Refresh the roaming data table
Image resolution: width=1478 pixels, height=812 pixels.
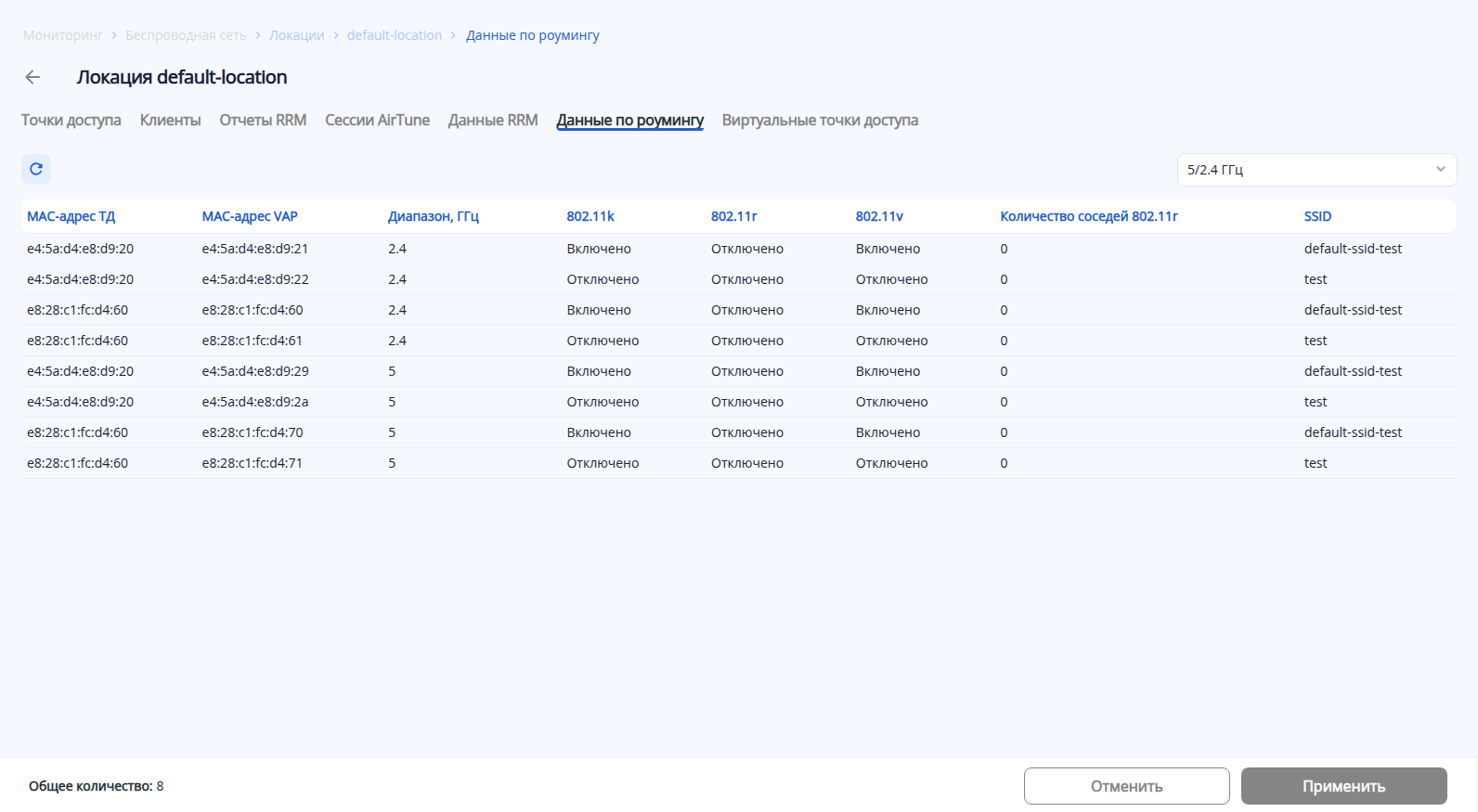36,169
